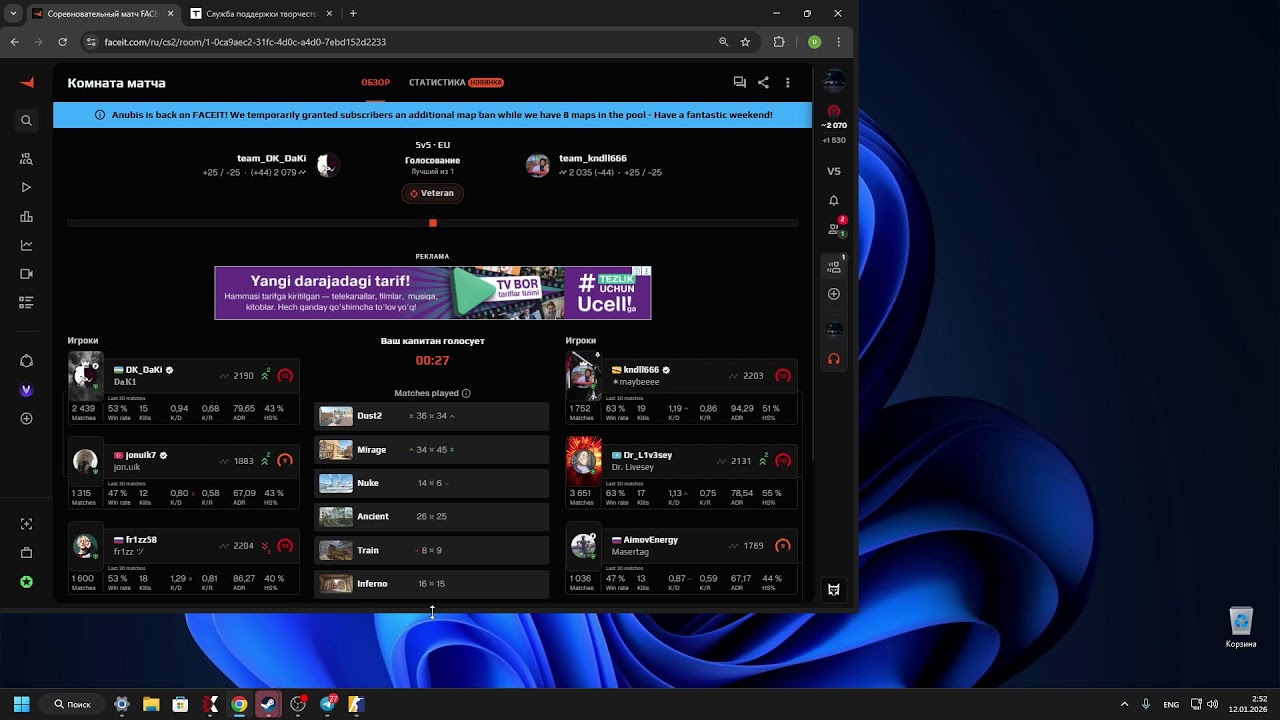This screenshot has height=720, width=1280.
Task: Select the Mirage map row
Action: pyautogui.click(x=432, y=450)
